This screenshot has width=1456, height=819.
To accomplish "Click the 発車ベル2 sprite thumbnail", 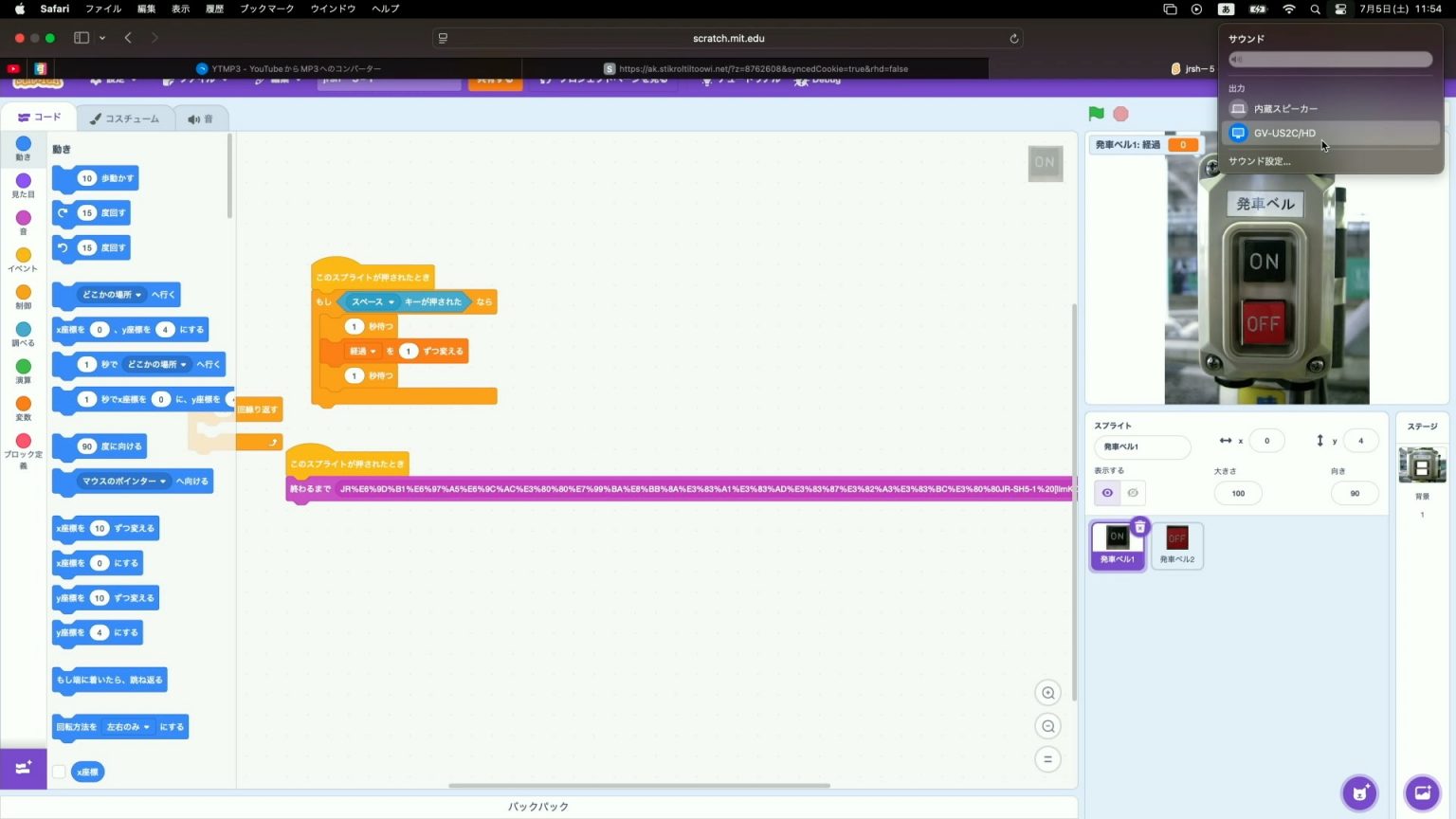I will click(x=1176, y=545).
